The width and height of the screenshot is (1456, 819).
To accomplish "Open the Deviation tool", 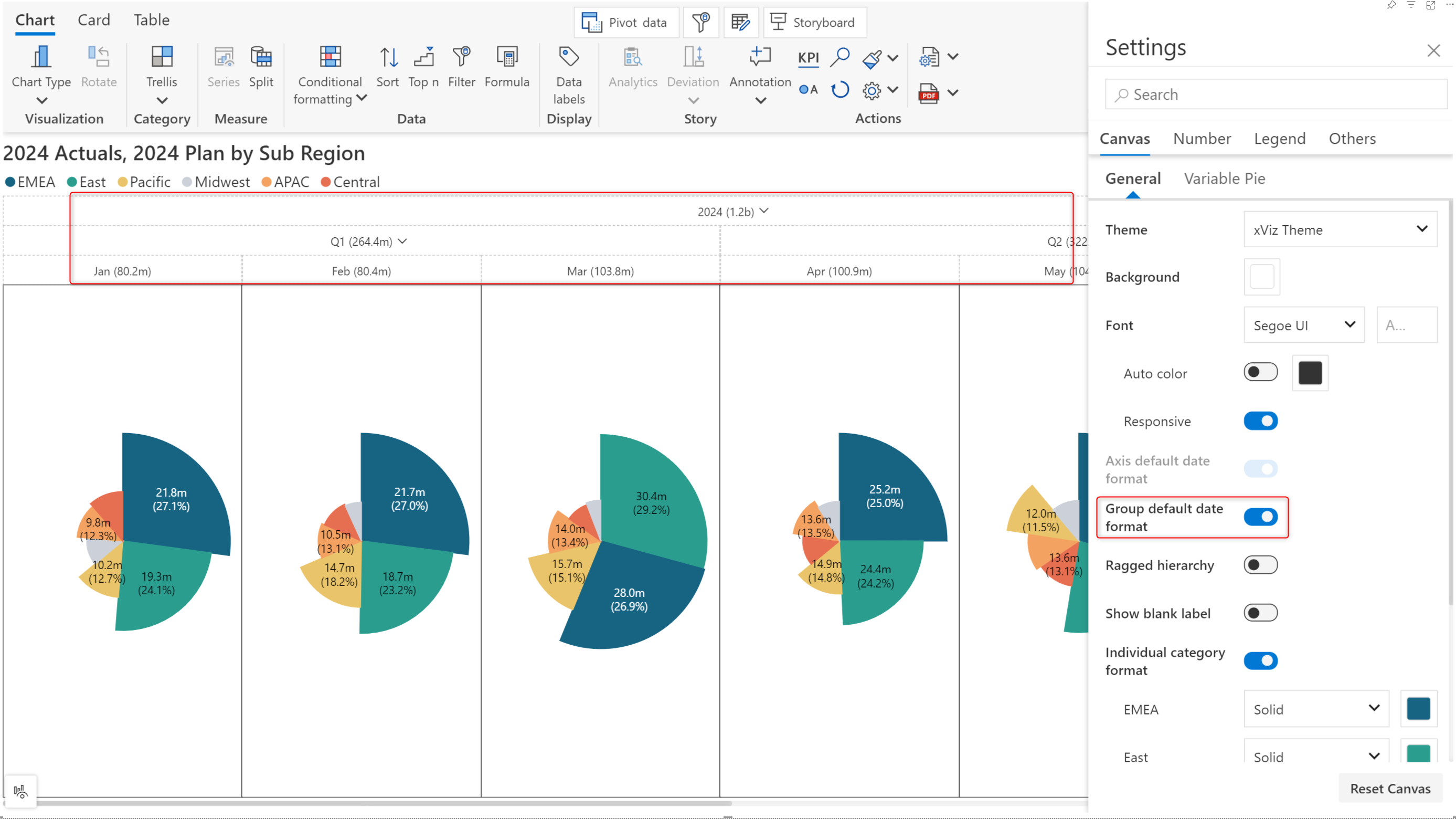I will (x=693, y=74).
